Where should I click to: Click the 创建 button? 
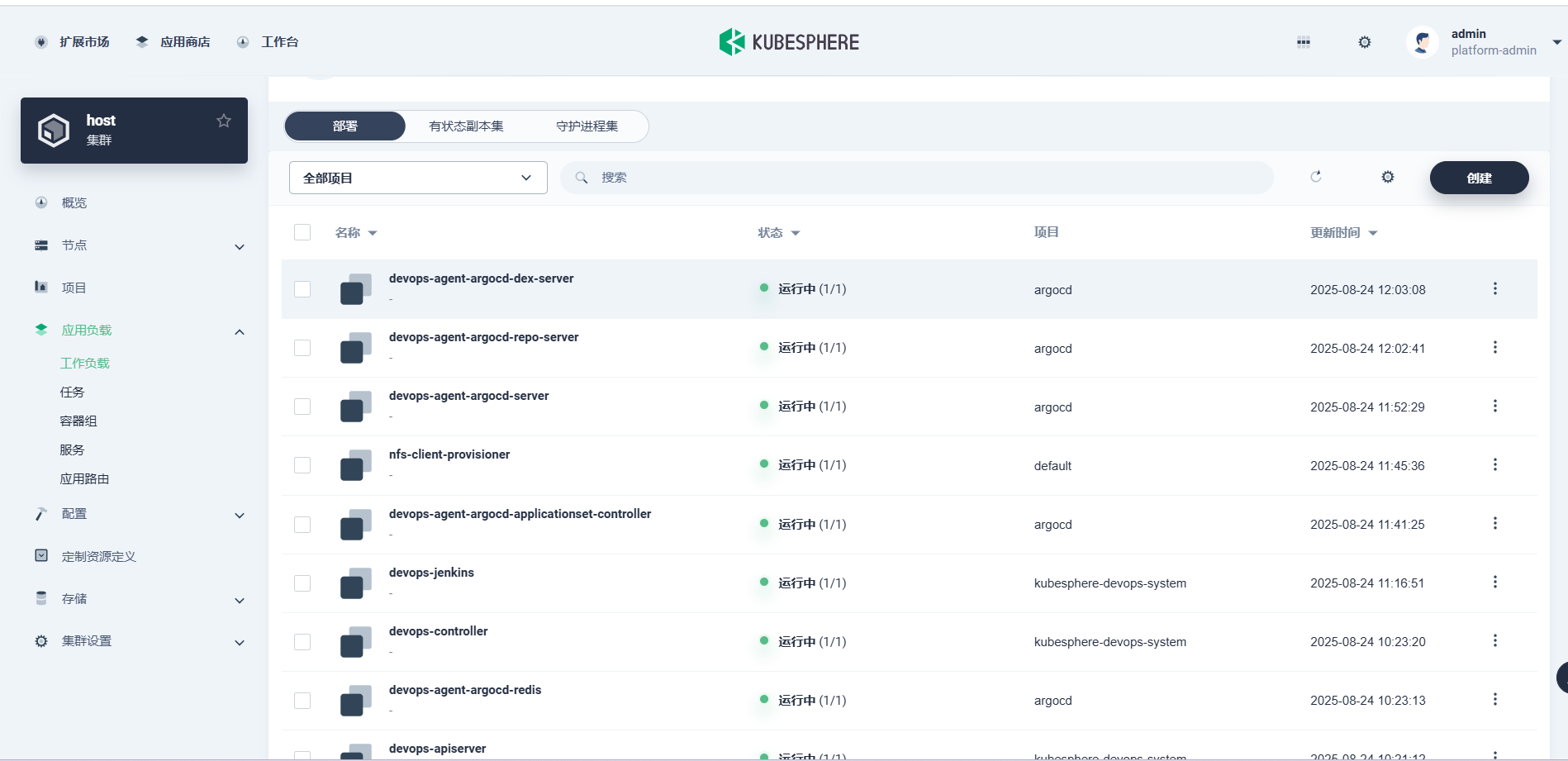pyautogui.click(x=1479, y=178)
